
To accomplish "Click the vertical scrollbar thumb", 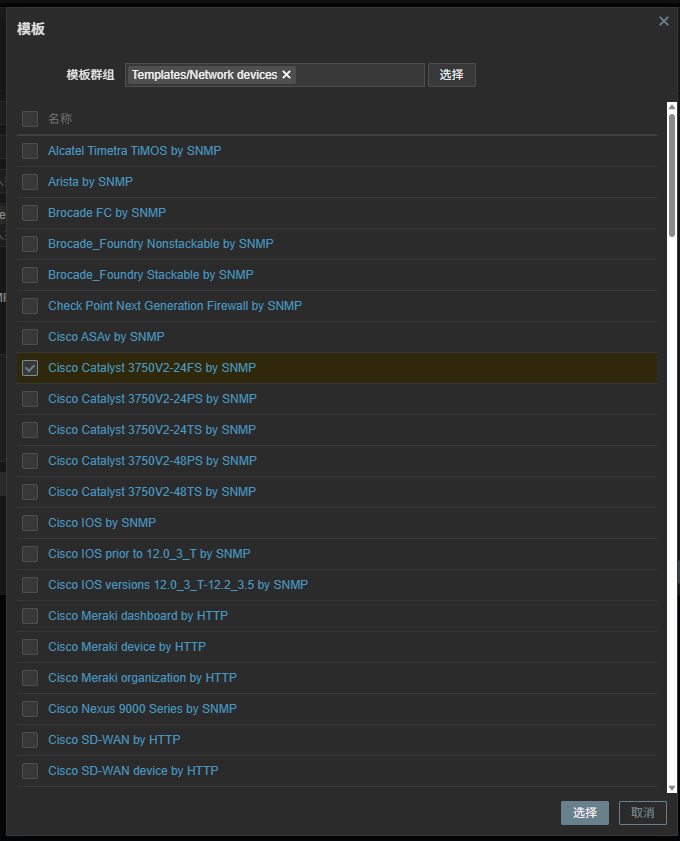I will click(x=671, y=175).
